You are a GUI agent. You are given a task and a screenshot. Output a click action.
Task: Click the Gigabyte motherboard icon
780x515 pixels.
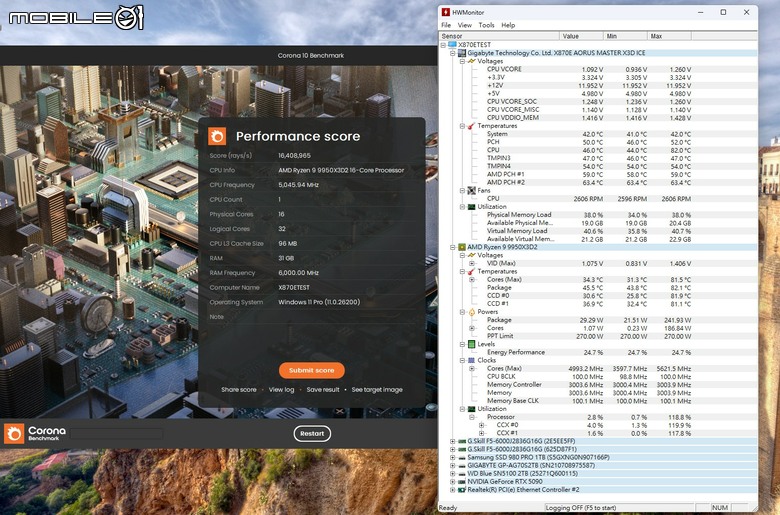click(x=462, y=53)
